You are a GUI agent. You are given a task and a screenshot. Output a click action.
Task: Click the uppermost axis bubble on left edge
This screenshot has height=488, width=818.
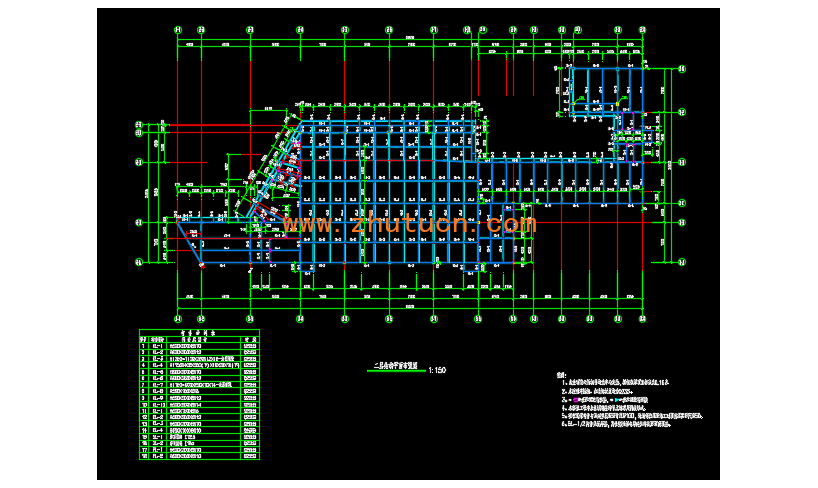[x=138, y=125]
